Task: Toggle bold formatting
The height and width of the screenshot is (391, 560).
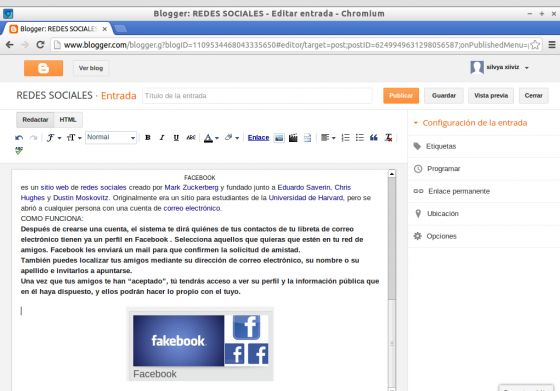Action: 148,137
